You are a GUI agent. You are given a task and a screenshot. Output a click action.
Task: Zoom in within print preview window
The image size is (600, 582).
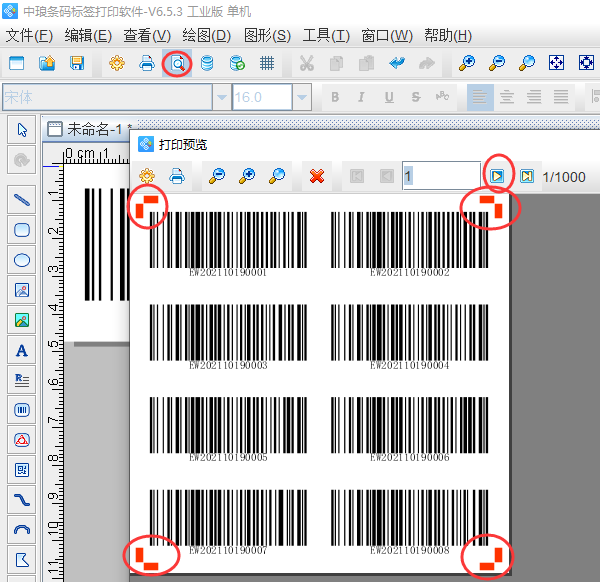247,176
